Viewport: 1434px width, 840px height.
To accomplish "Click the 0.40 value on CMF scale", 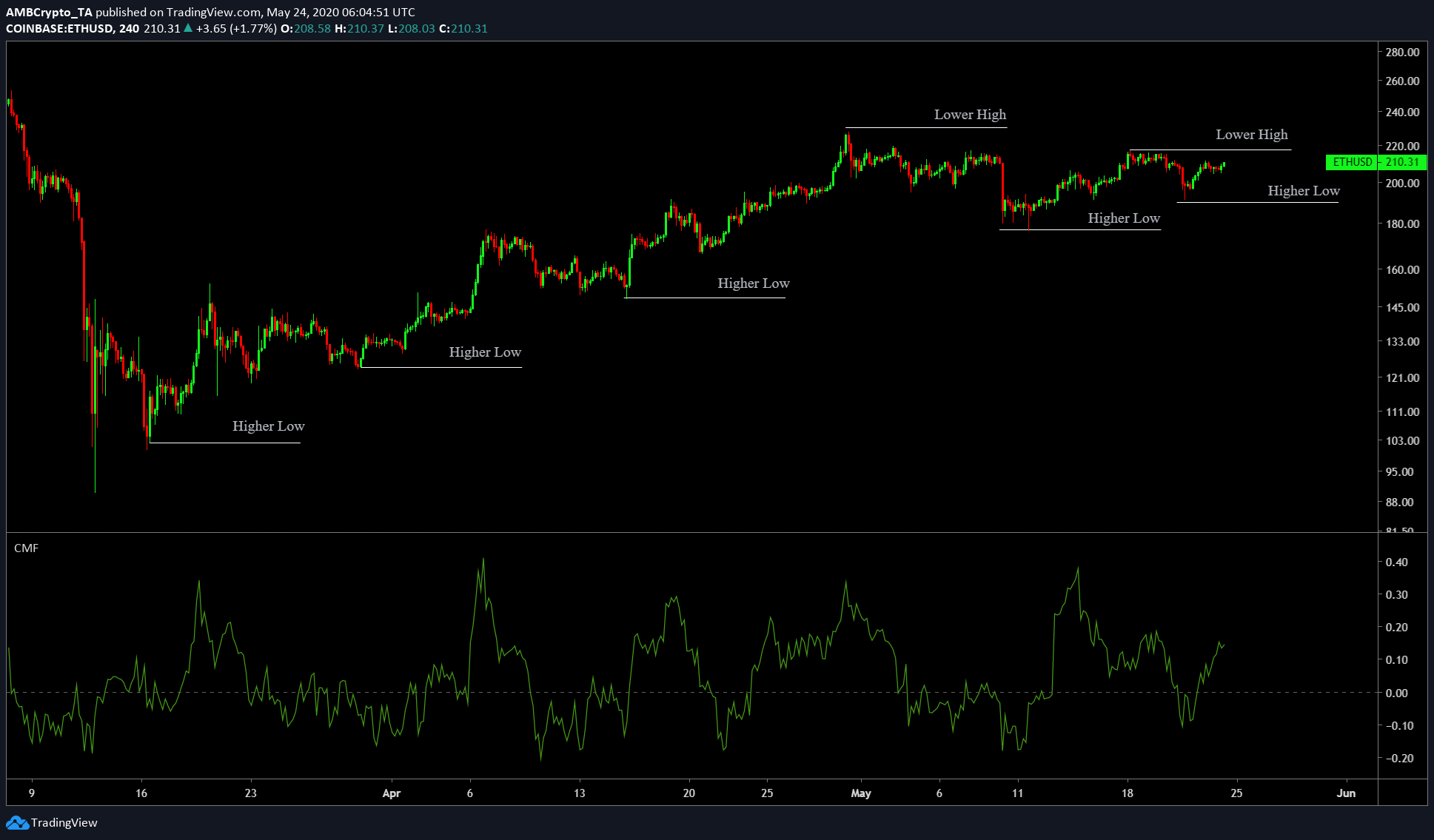I will pyautogui.click(x=1397, y=562).
